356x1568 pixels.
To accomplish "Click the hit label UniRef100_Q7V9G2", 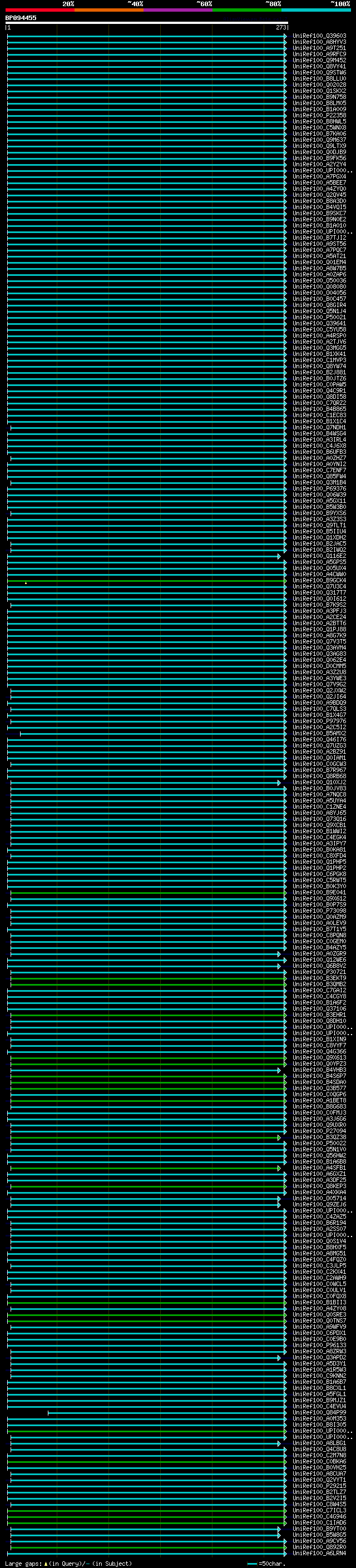I will point(319,685).
